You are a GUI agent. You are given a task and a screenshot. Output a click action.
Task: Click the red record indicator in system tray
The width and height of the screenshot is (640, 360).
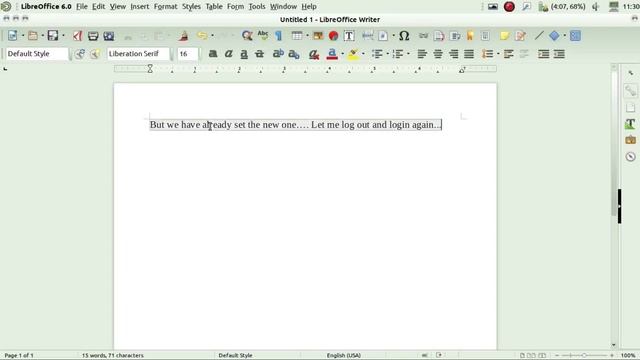coord(509,7)
